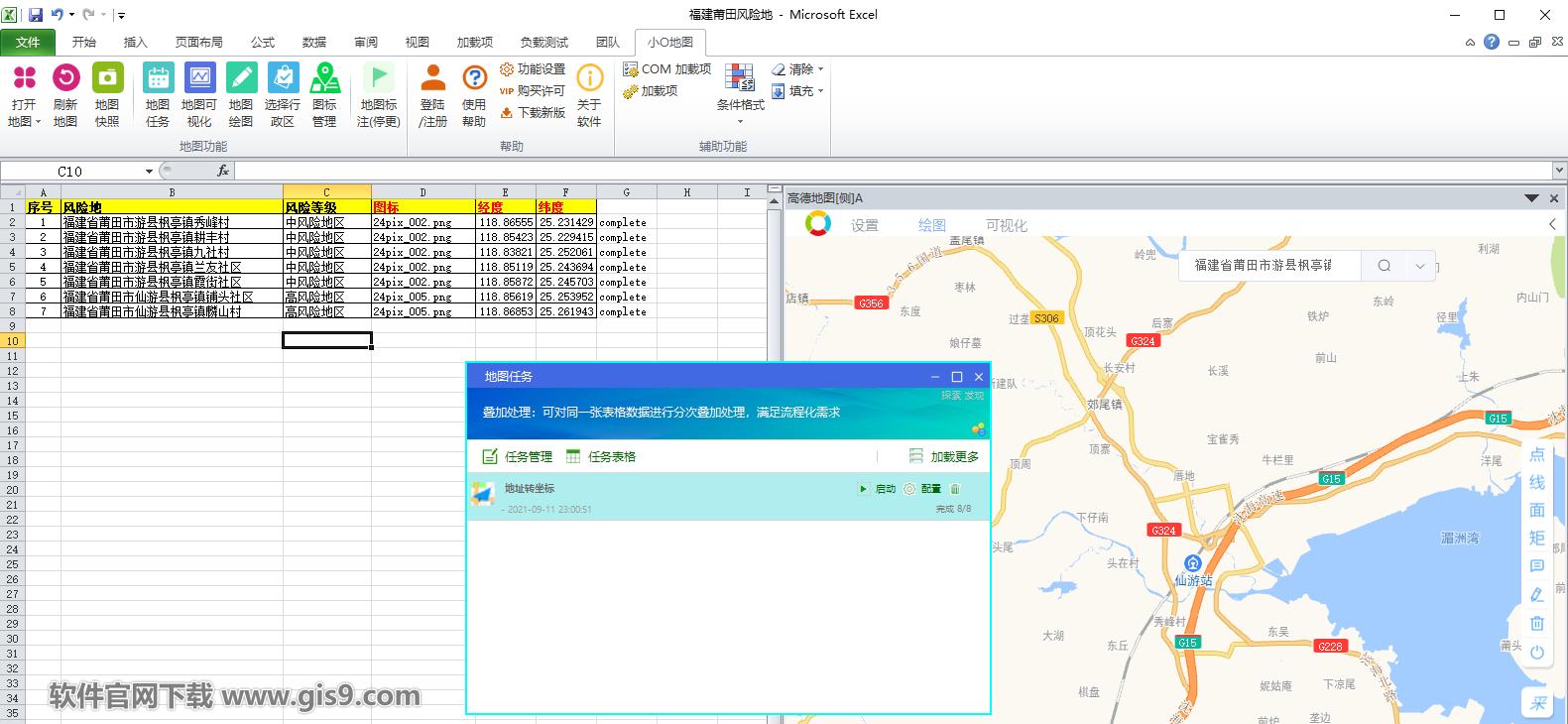Click 加载更多 in 地图任务 window
This screenshot has width=1568, height=724.
coord(944,457)
